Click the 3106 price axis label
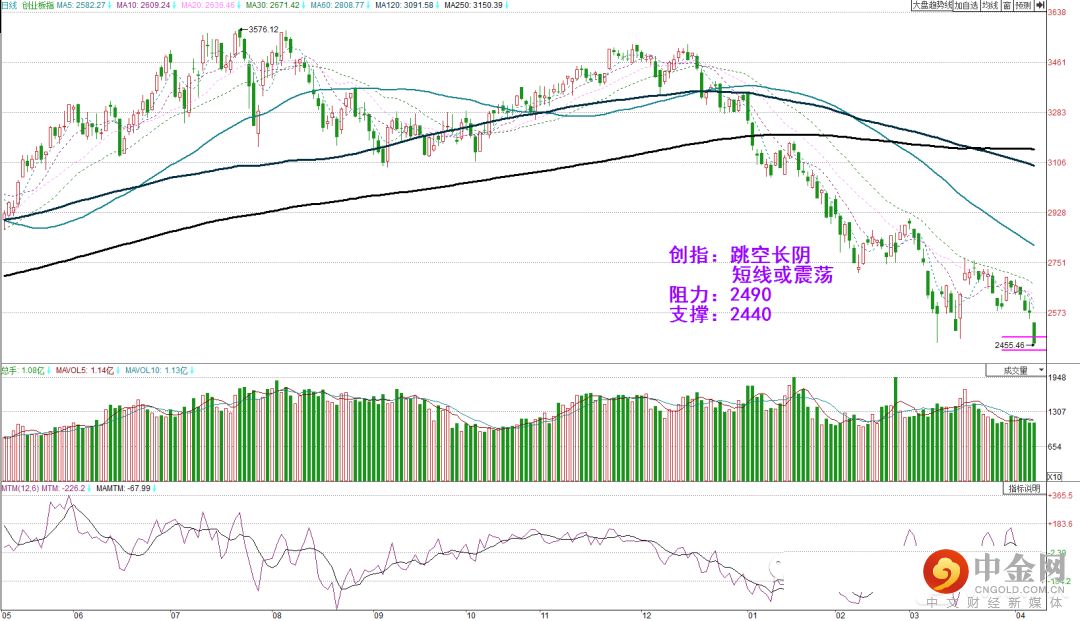The width and height of the screenshot is (1080, 621). point(1057,162)
